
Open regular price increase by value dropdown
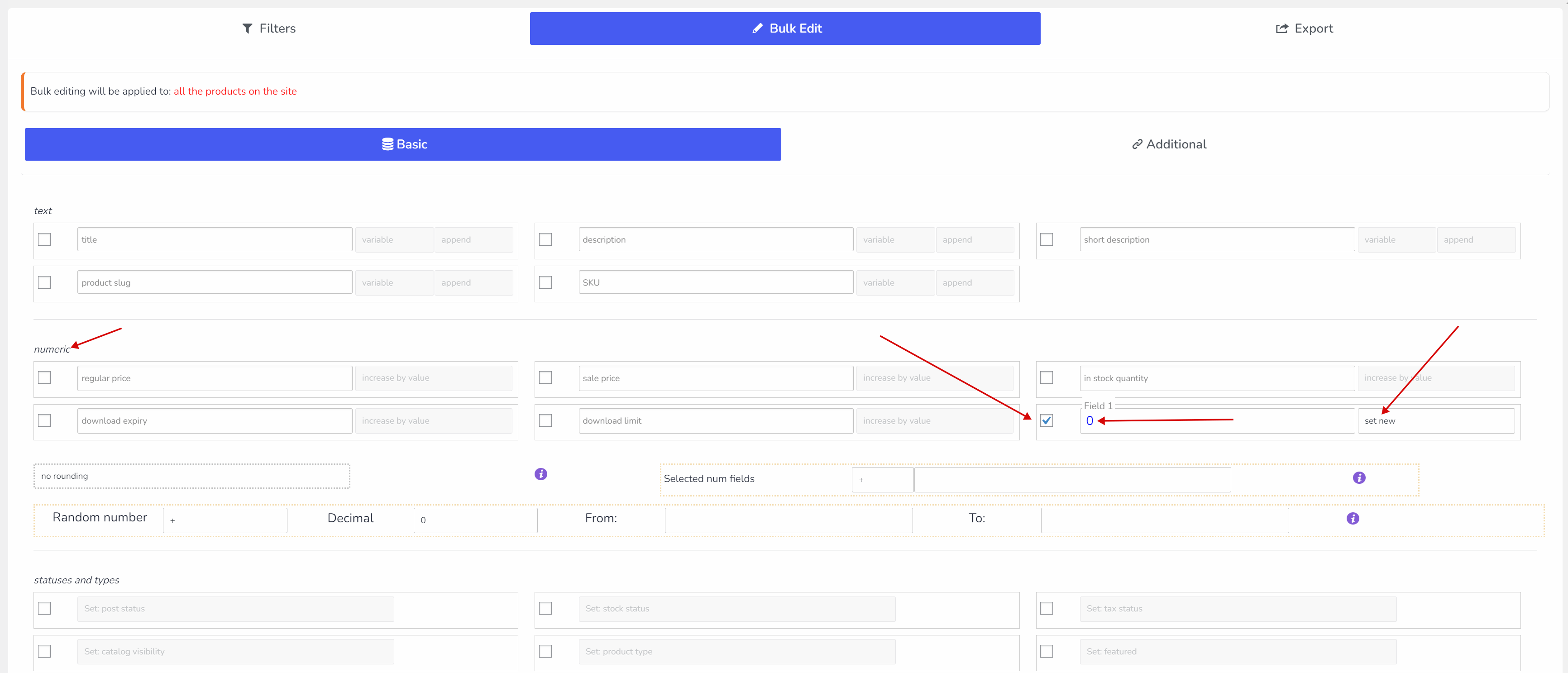(x=433, y=378)
